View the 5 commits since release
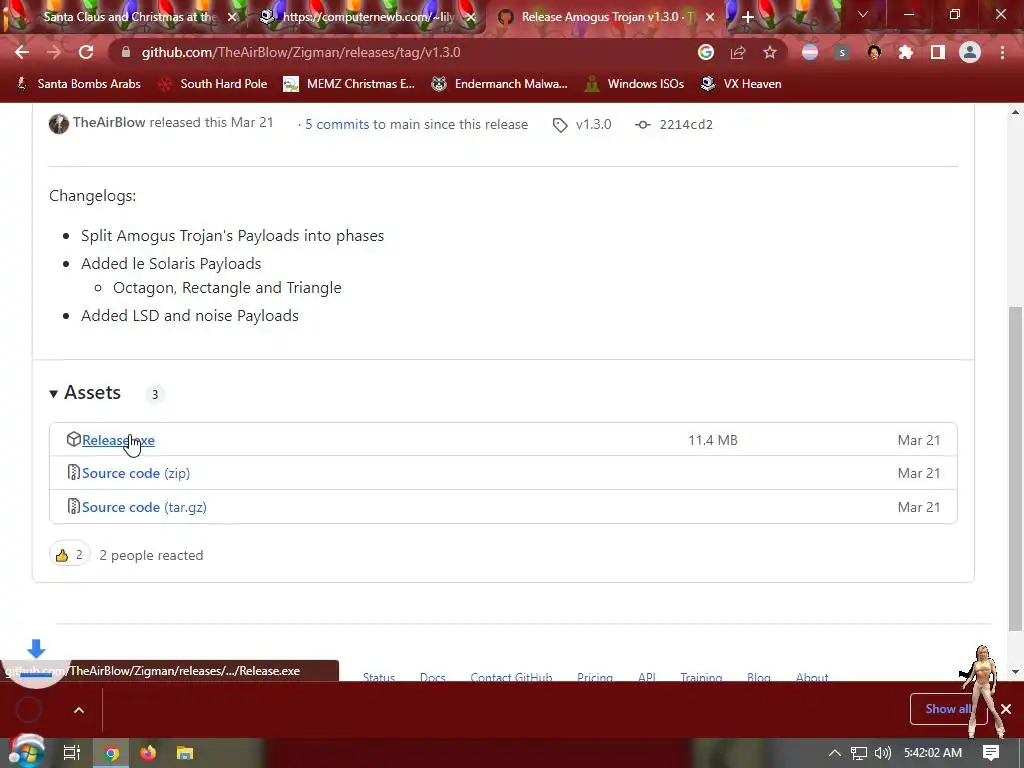 337,124
